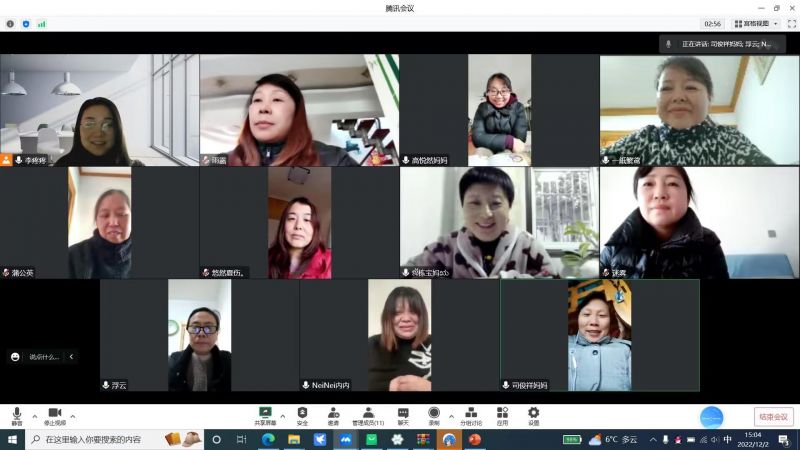Enter full screen mode via top-right icon

point(791,23)
